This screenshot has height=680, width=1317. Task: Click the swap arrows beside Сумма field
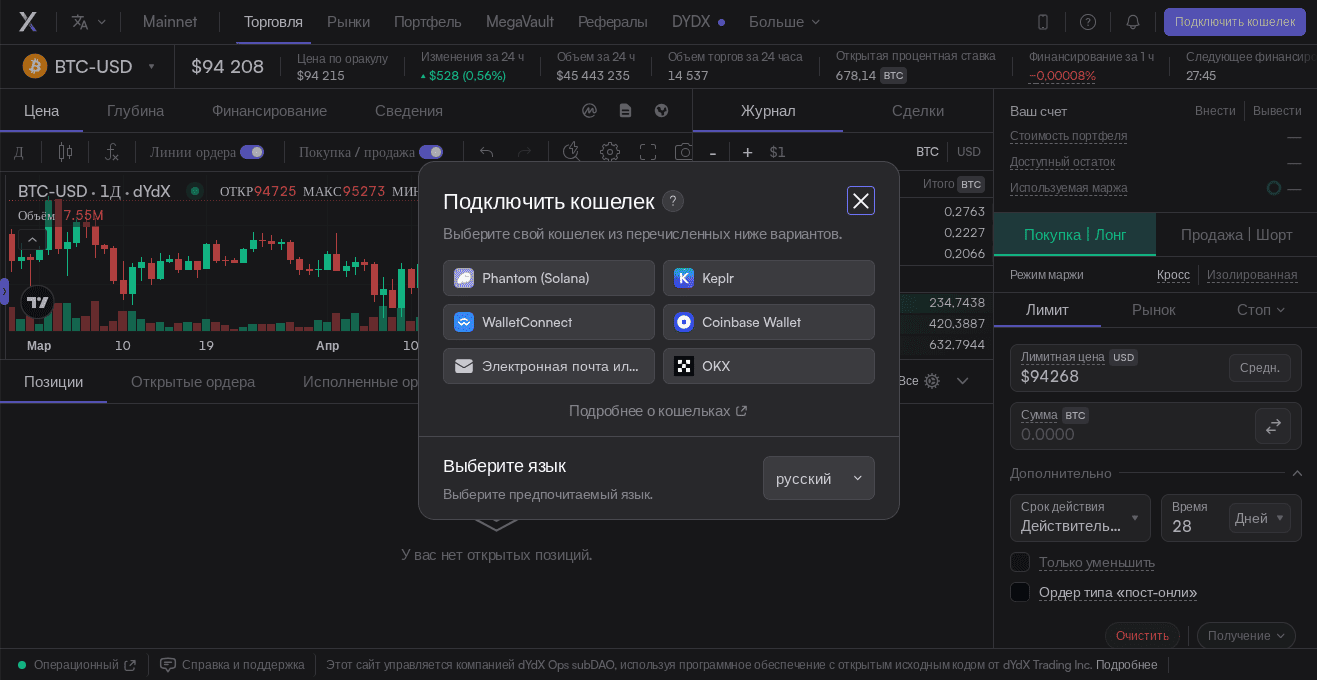click(1273, 426)
